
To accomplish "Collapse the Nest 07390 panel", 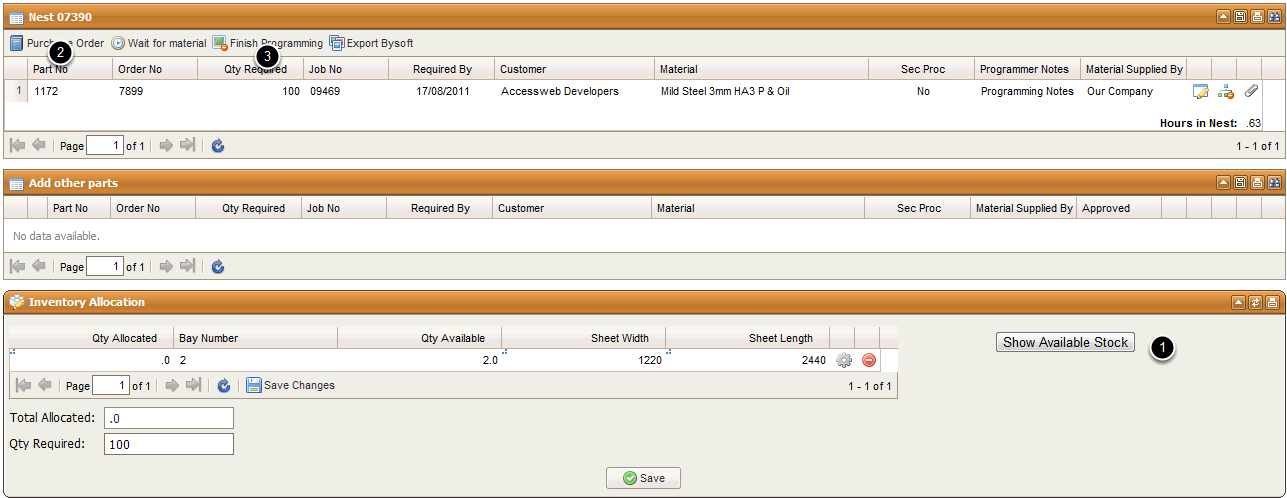I will click(1223, 17).
